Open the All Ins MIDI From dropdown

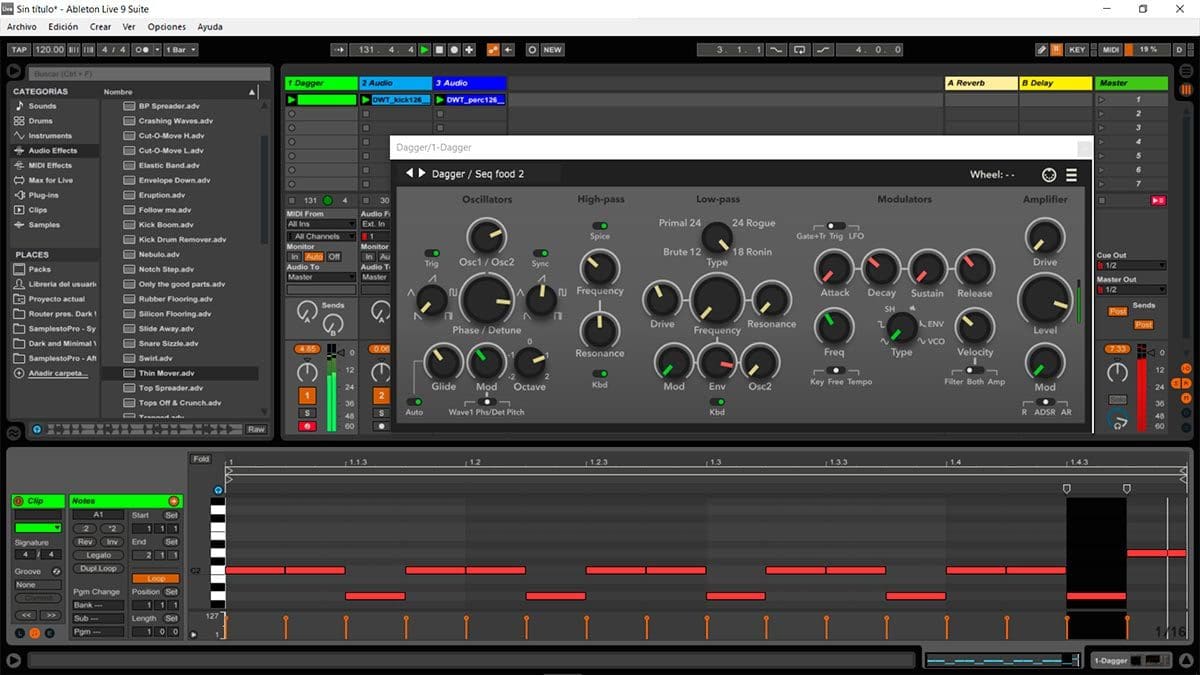tap(321, 224)
